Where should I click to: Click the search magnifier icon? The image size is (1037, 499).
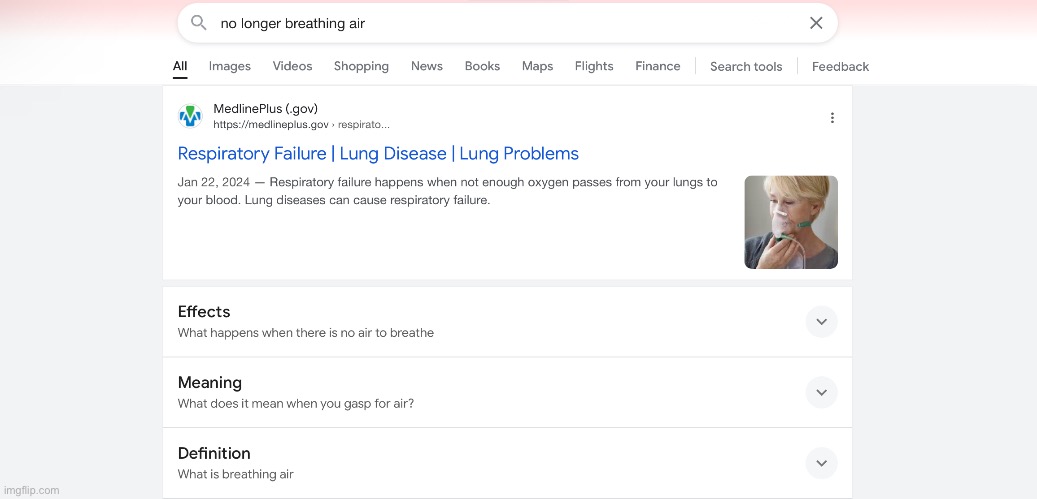point(198,23)
